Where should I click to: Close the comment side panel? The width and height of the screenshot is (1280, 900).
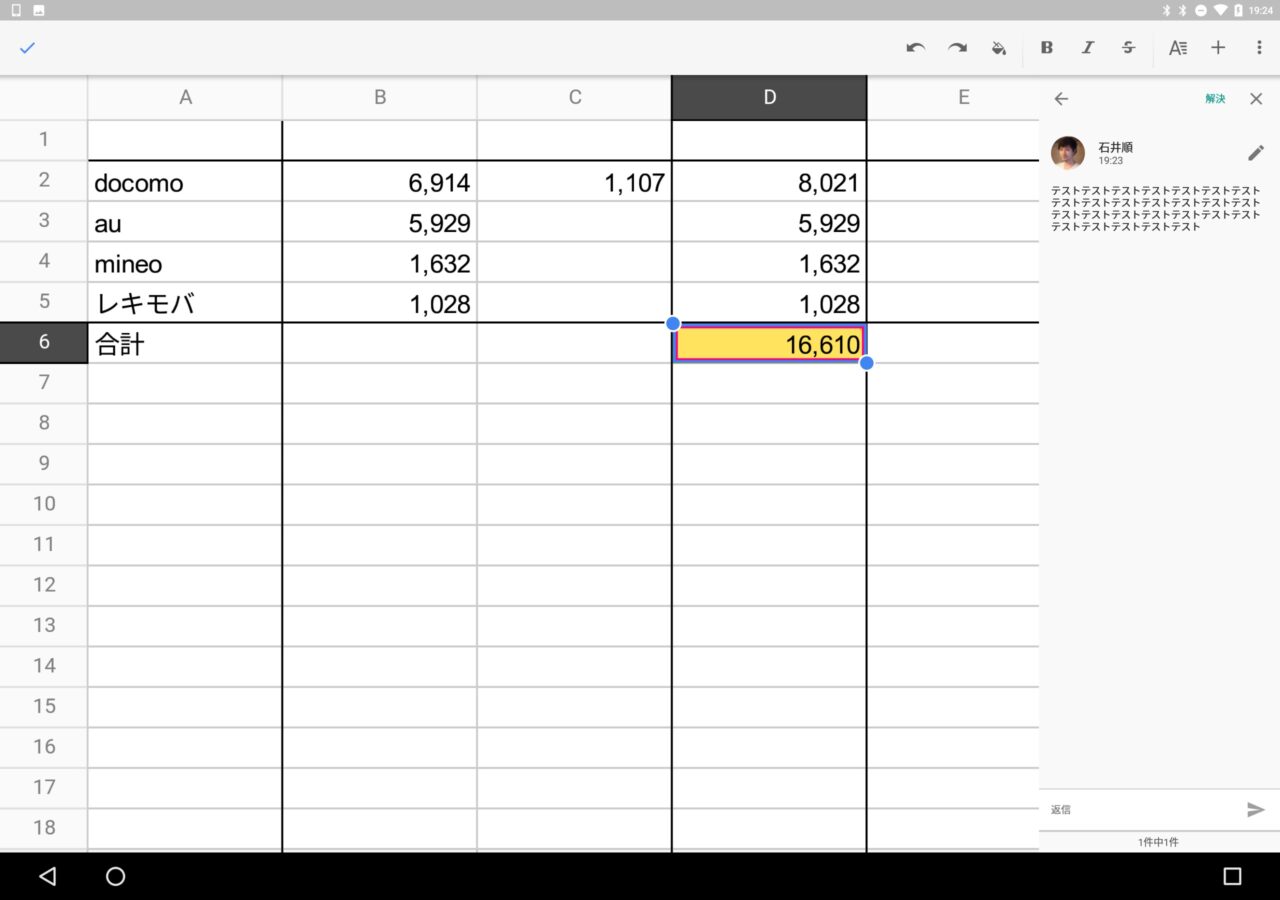(1256, 99)
